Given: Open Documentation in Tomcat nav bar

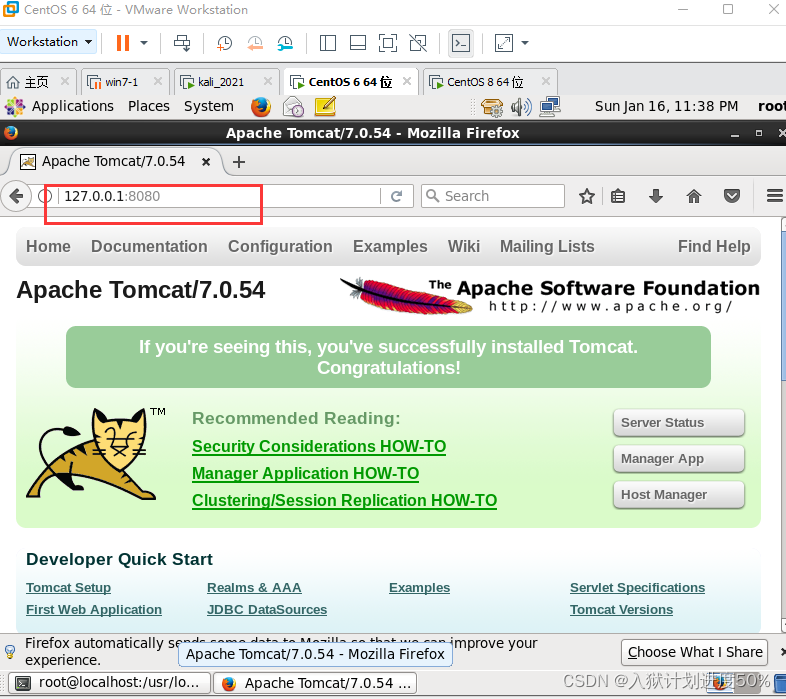Looking at the screenshot, I should click(149, 247).
